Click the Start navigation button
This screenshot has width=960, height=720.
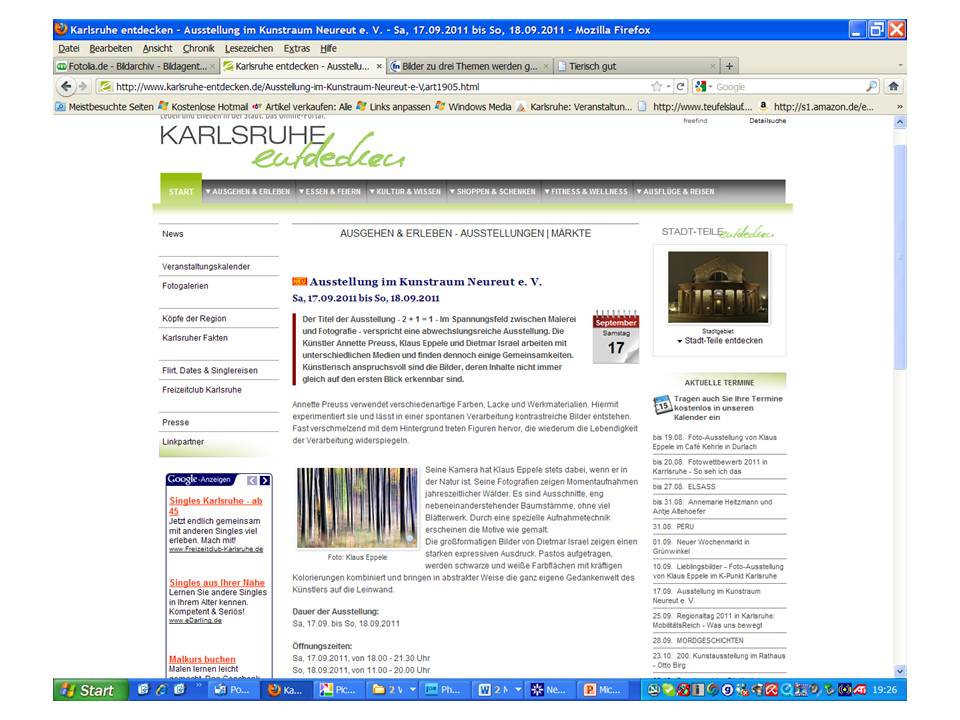pyautogui.click(x=181, y=191)
